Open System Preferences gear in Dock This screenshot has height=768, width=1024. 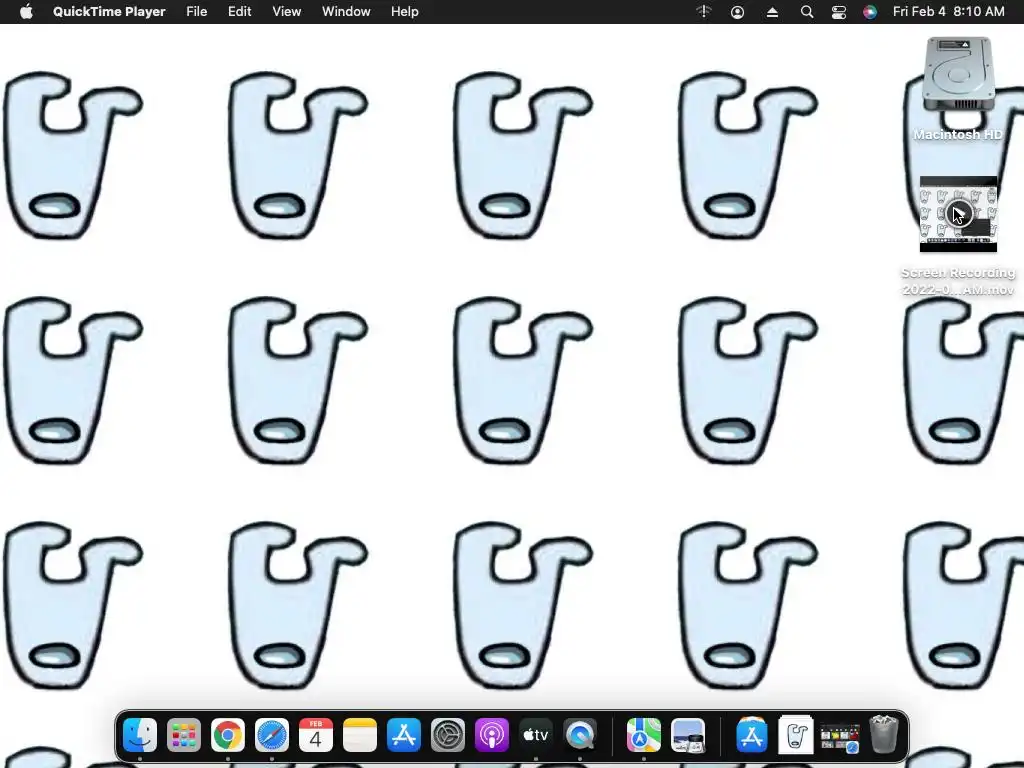tap(447, 735)
